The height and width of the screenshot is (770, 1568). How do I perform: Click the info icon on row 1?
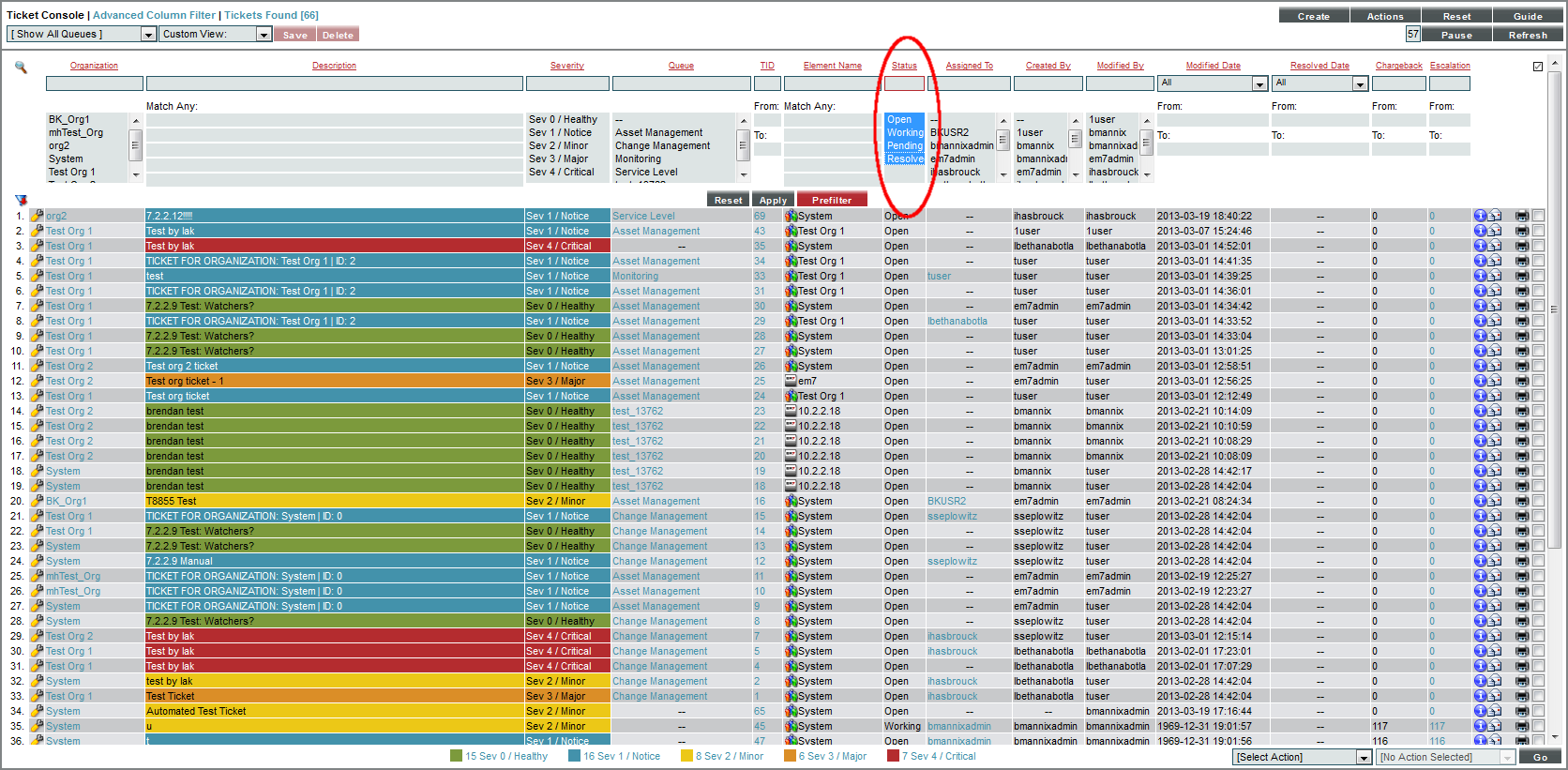coord(1480,216)
